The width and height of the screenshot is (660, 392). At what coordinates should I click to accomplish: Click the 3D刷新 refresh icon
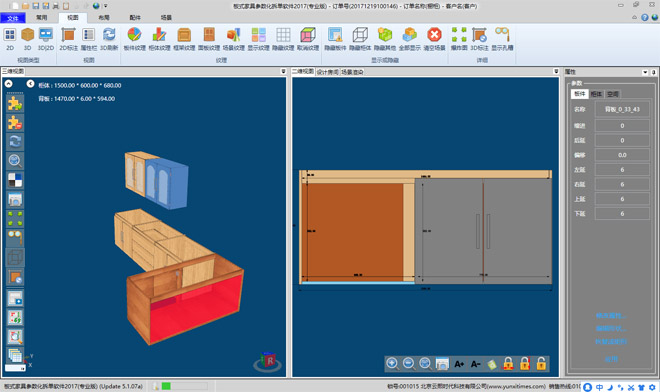(x=109, y=39)
